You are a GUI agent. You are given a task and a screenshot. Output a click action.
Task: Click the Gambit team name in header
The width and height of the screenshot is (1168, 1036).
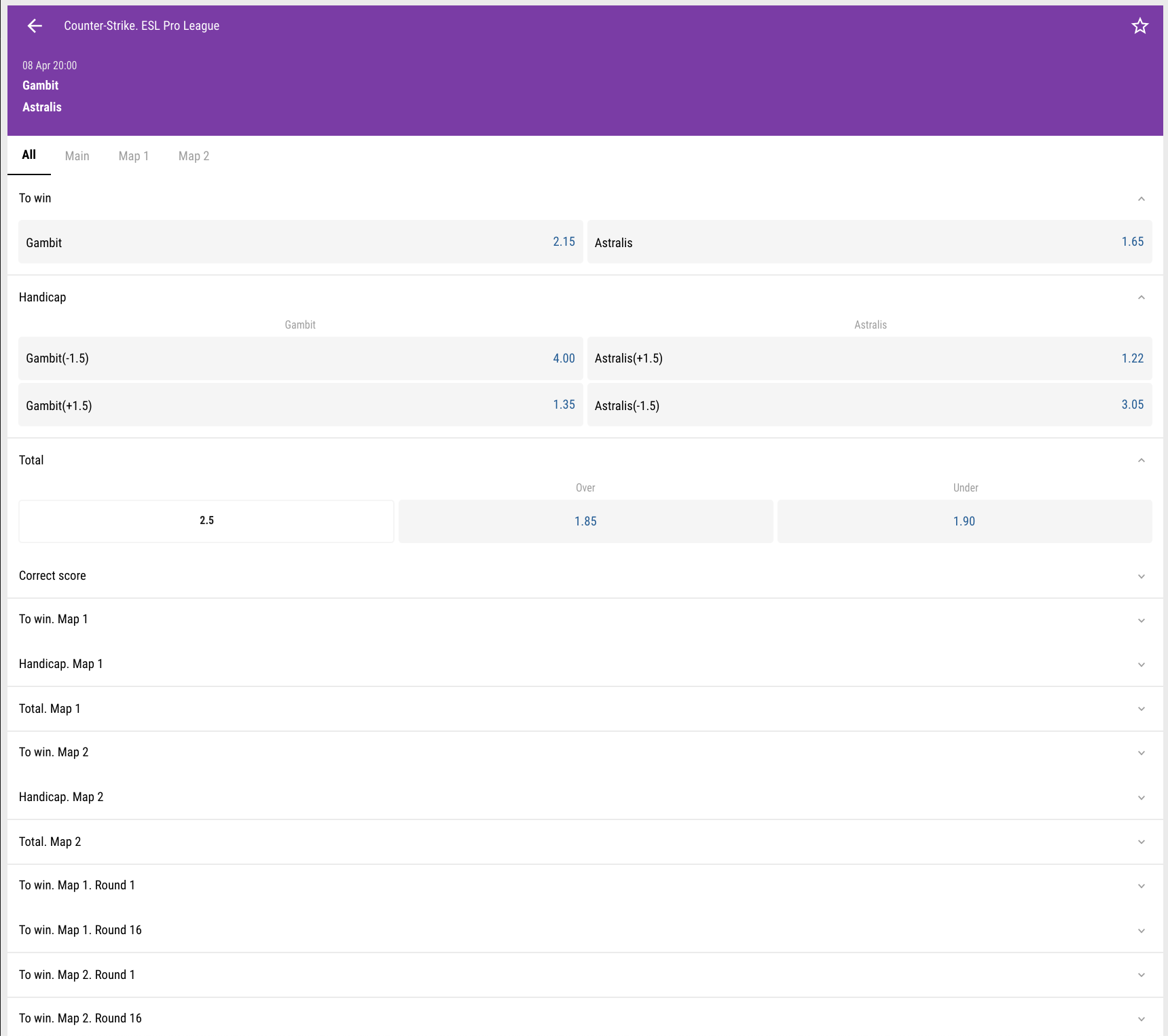click(x=40, y=86)
